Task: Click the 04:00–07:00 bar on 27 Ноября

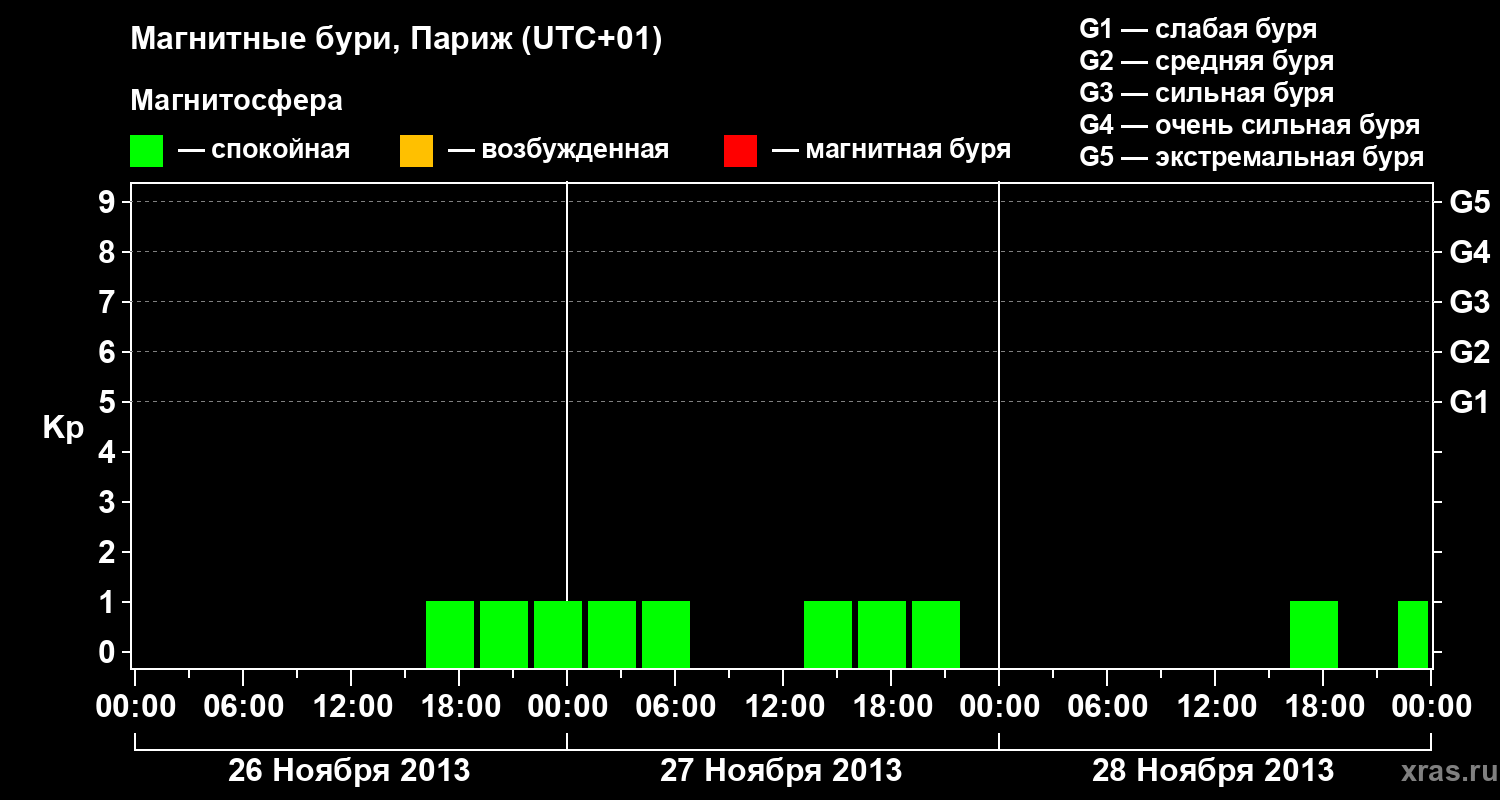Action: click(666, 634)
